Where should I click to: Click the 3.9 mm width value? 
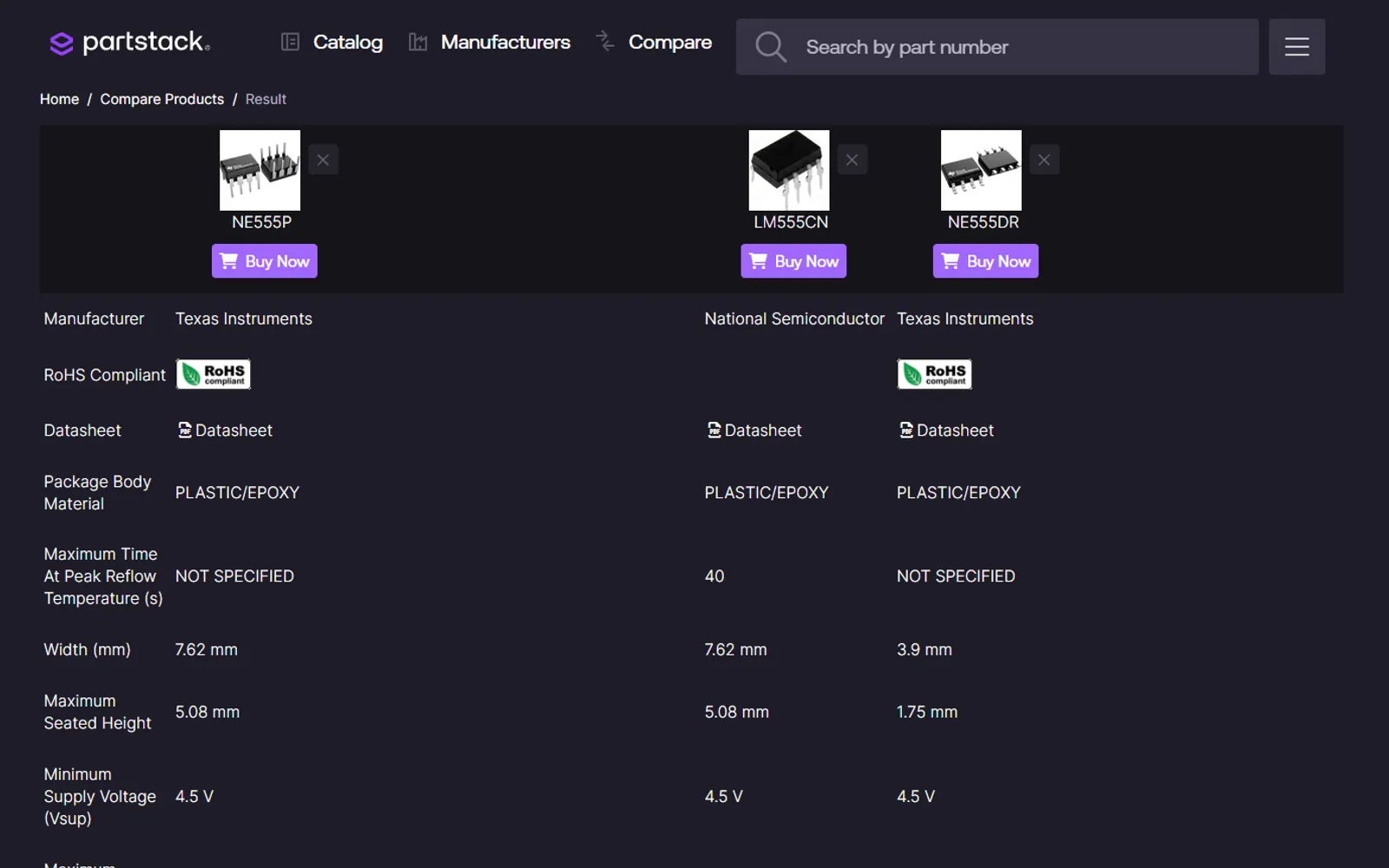point(925,649)
